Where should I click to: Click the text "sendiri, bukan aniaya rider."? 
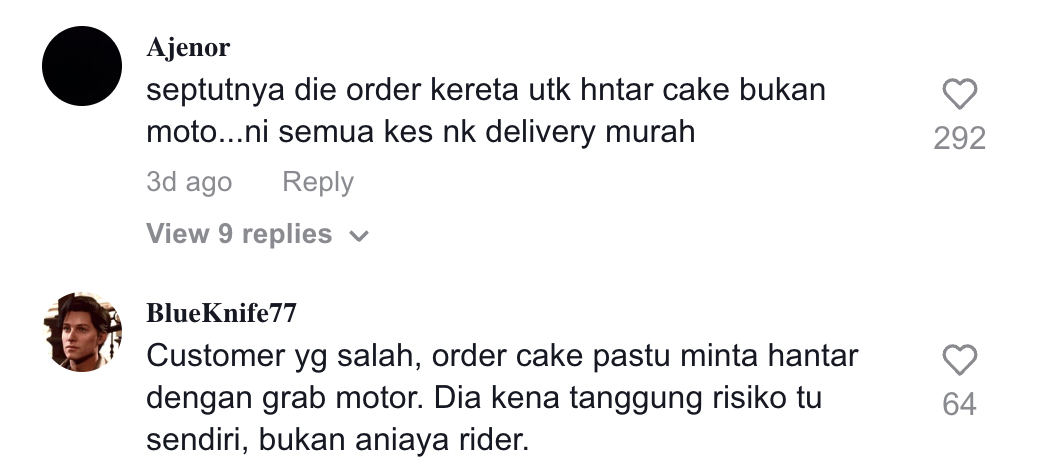coord(338,440)
